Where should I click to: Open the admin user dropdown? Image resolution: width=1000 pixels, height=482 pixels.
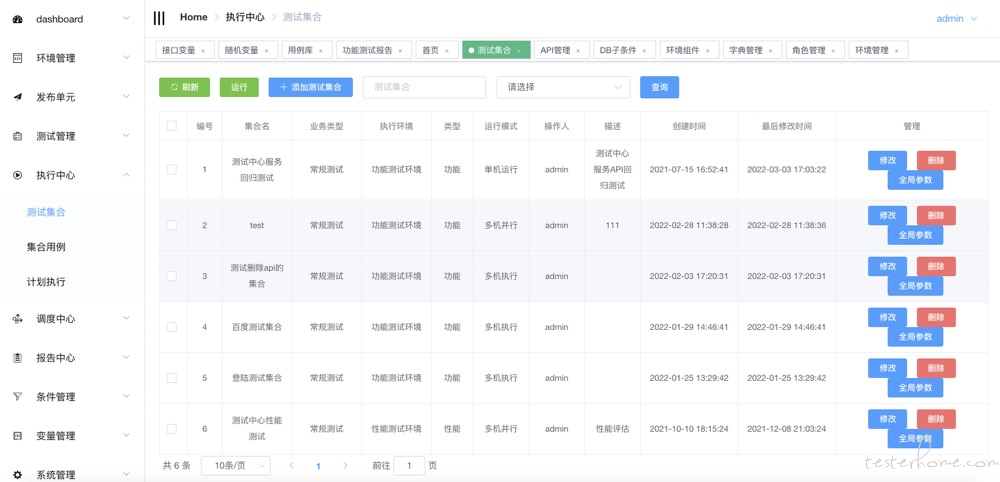(956, 19)
